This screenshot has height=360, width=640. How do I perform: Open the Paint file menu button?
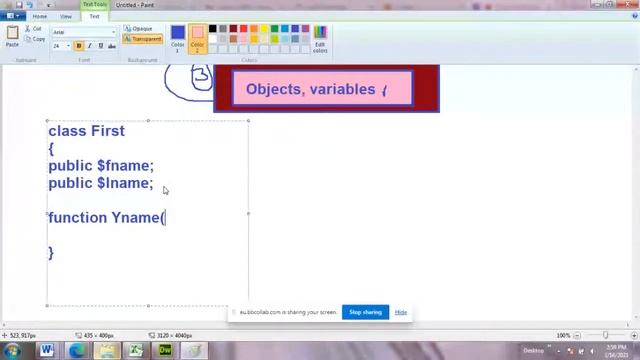[13, 16]
